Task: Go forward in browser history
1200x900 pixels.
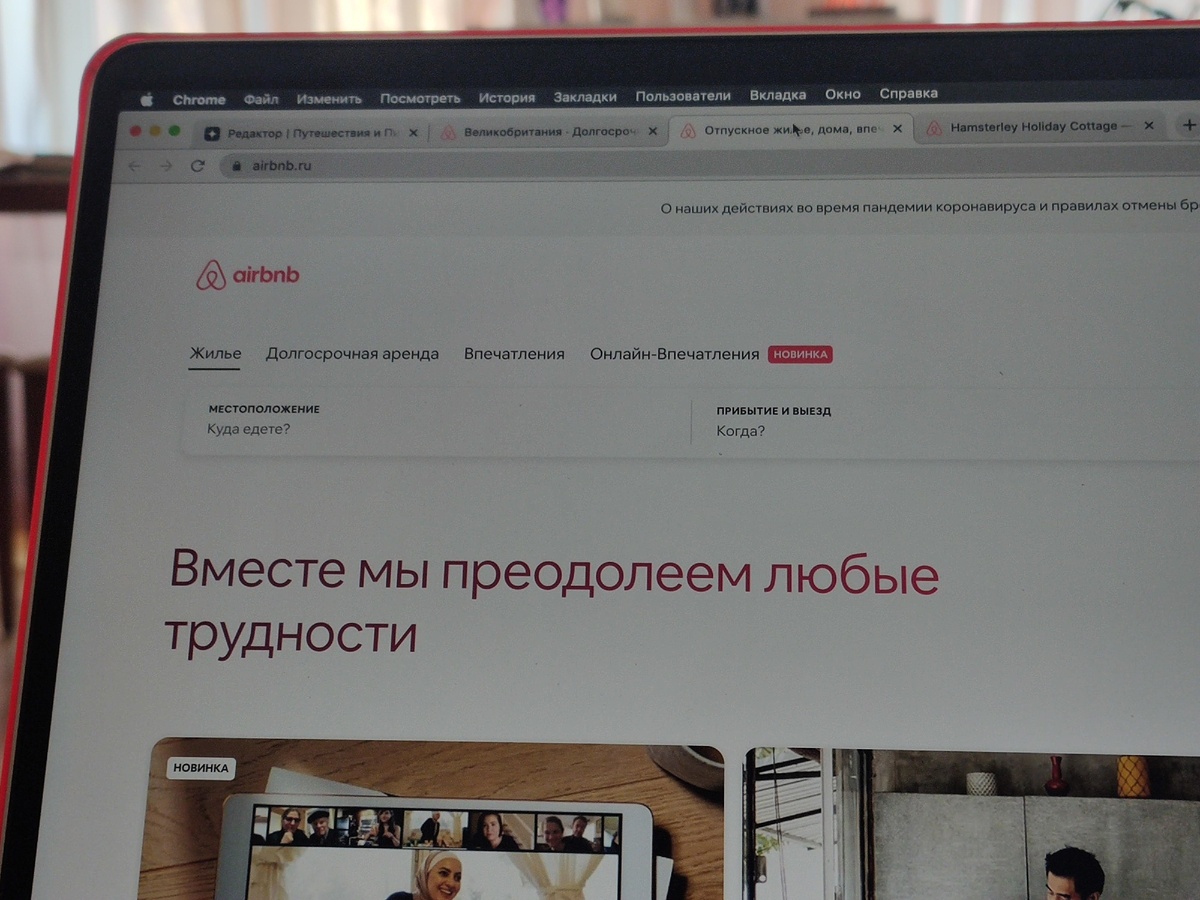Action: pyautogui.click(x=166, y=166)
